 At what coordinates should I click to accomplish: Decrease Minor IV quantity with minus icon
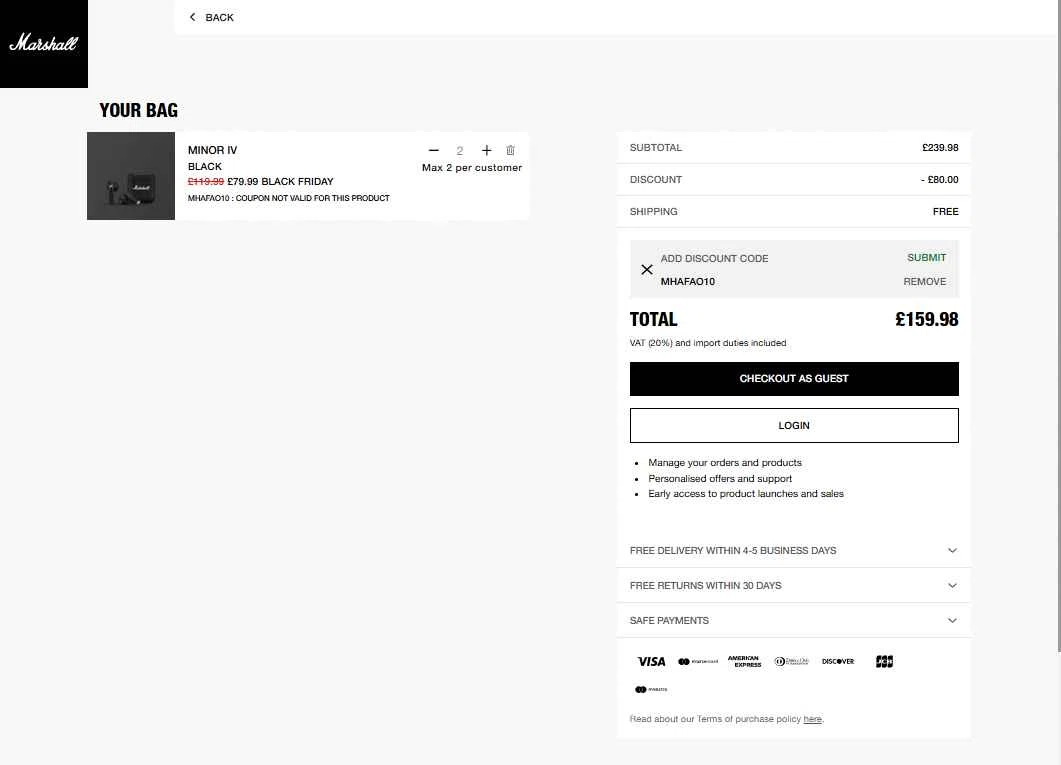pyautogui.click(x=434, y=150)
